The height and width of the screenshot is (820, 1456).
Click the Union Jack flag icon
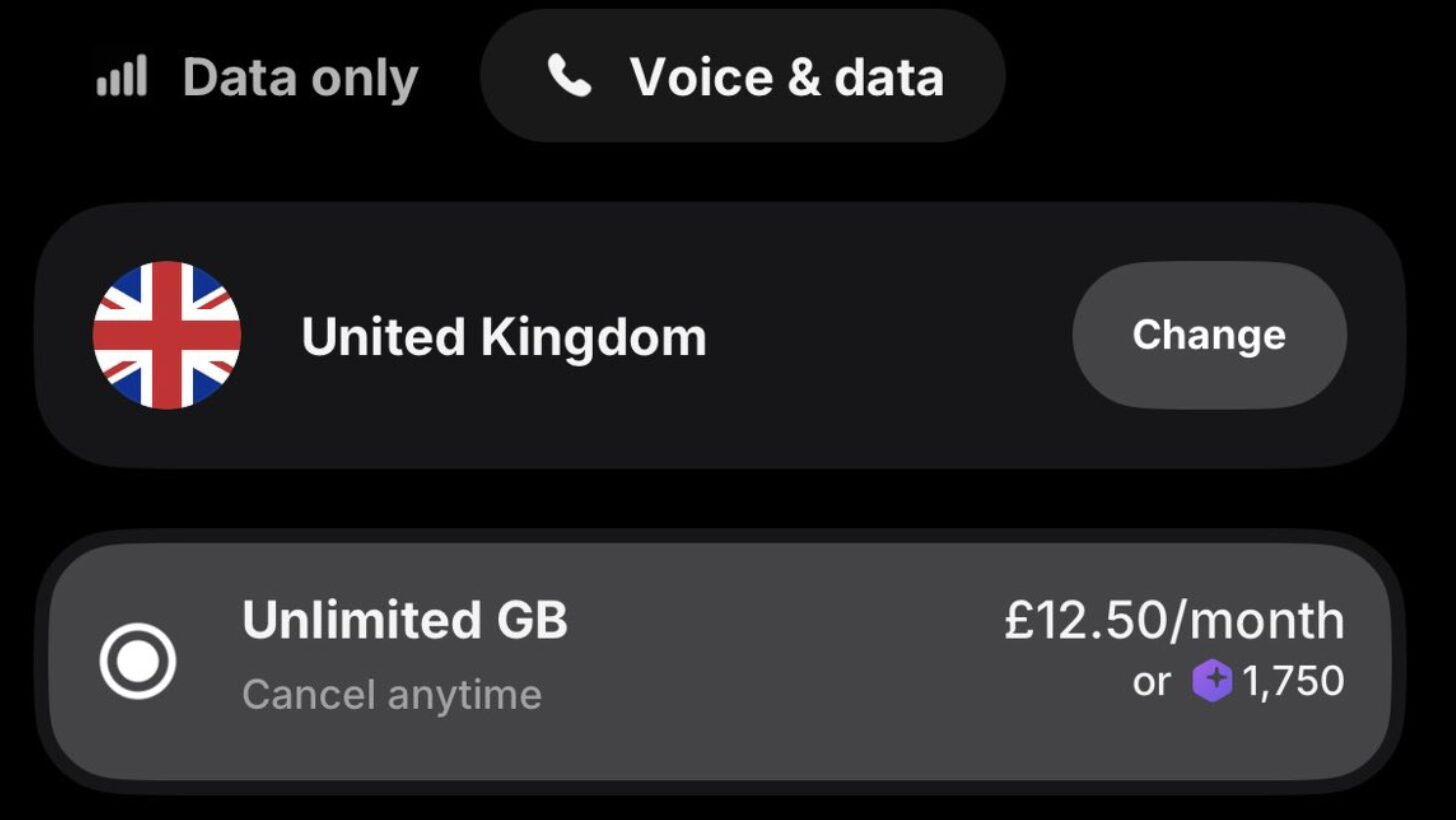pos(167,335)
